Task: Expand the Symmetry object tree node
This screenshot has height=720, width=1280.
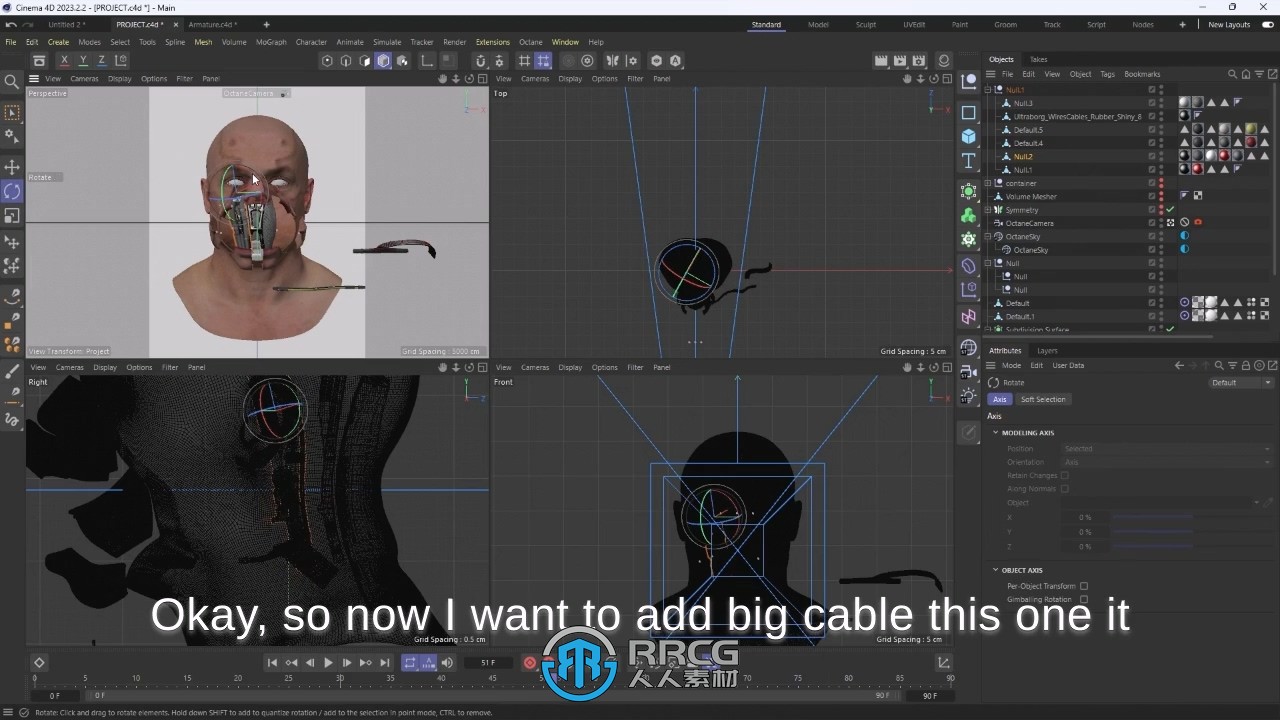Action: (x=988, y=210)
